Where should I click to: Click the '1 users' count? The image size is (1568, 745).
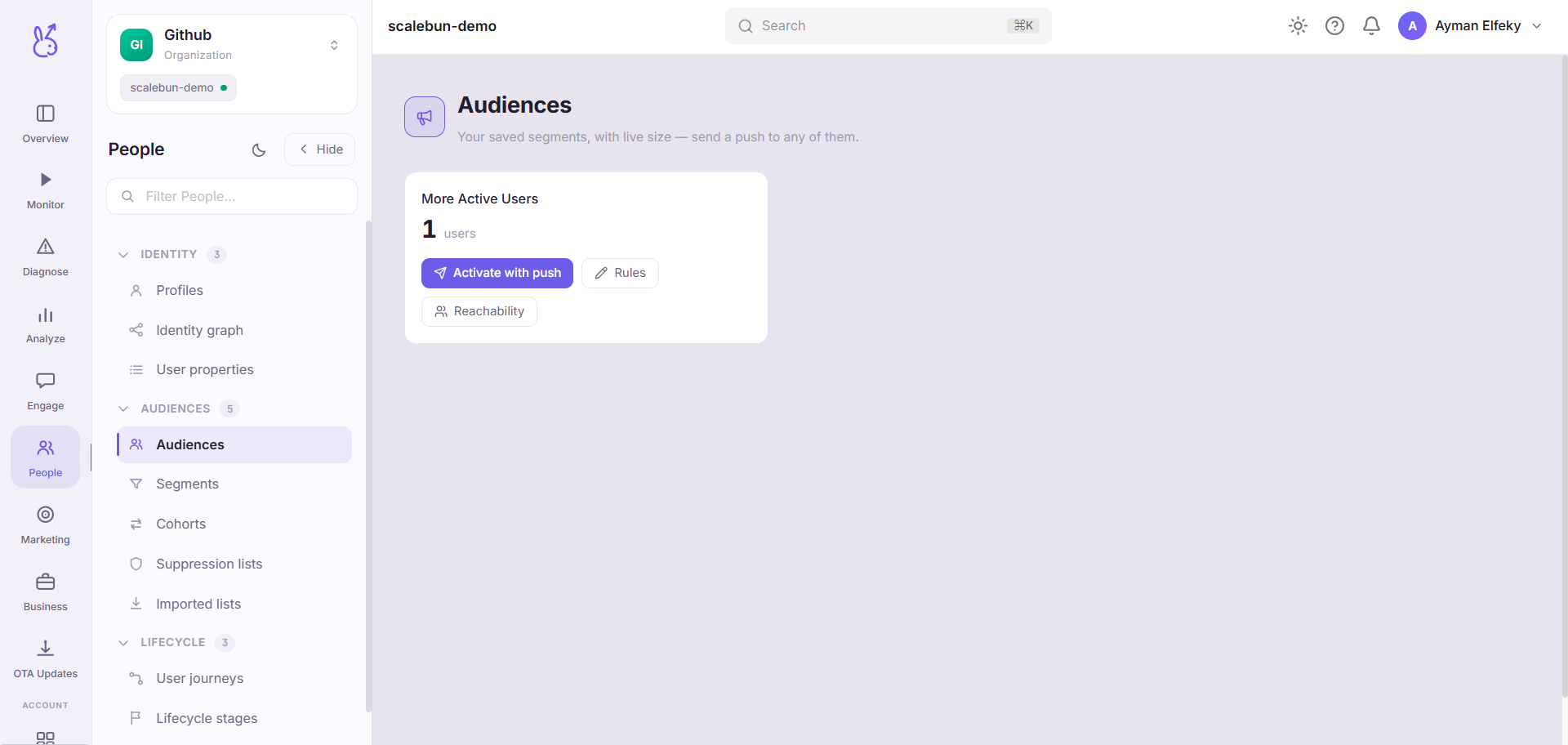tap(448, 230)
